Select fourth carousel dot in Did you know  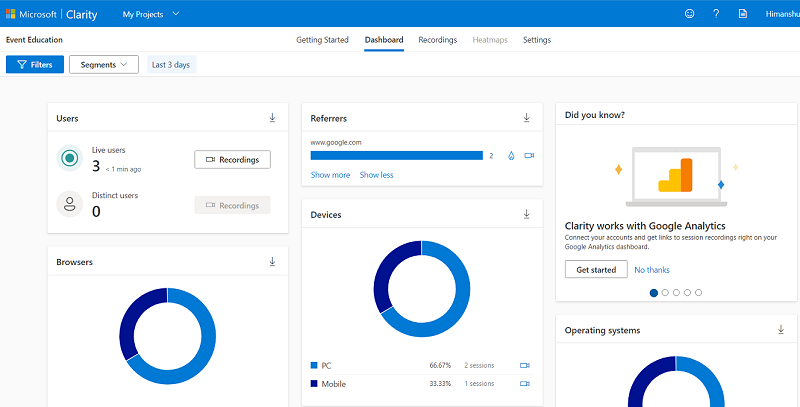pyautogui.click(x=687, y=293)
